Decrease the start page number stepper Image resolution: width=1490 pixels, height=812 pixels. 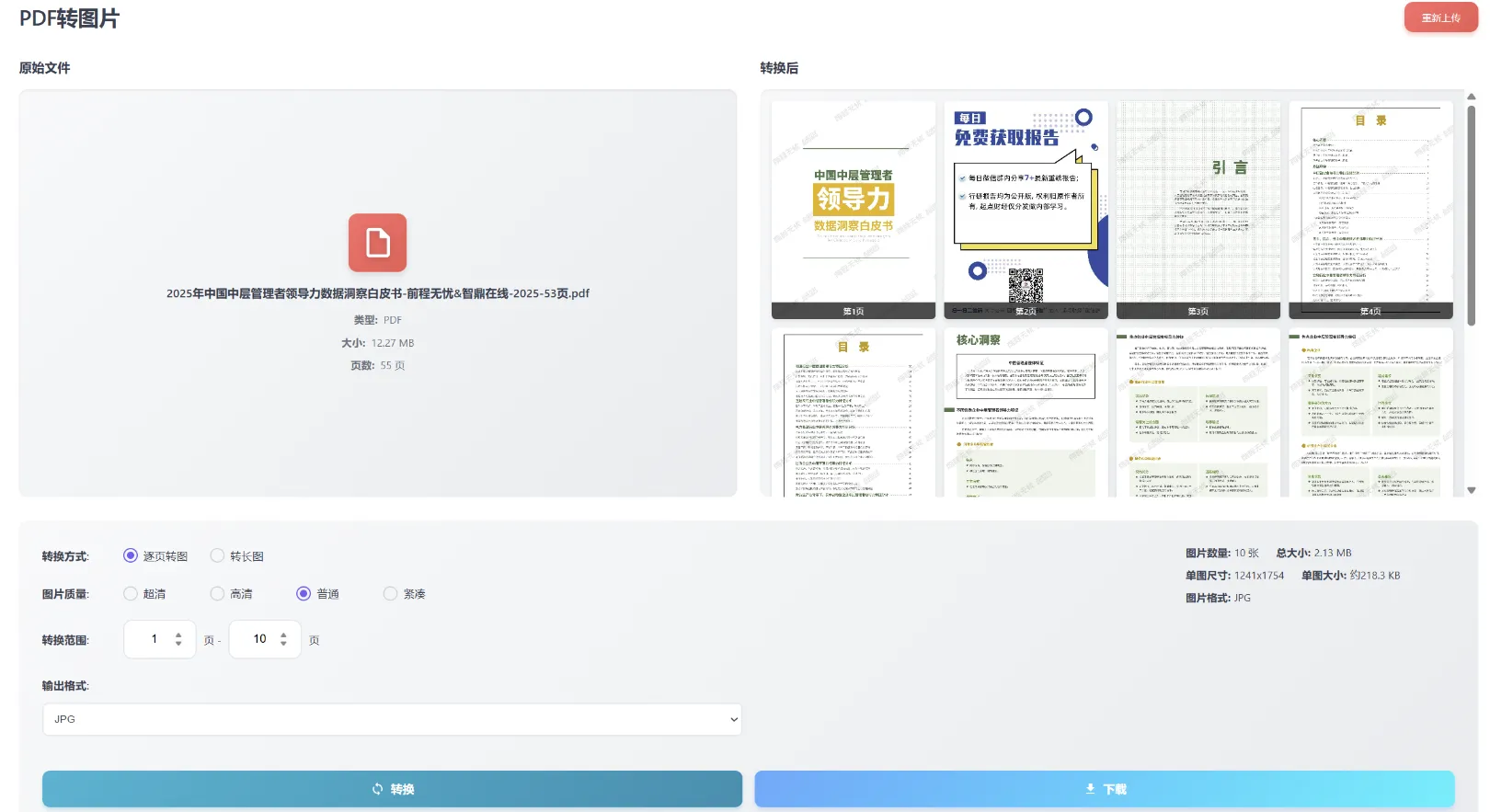178,644
